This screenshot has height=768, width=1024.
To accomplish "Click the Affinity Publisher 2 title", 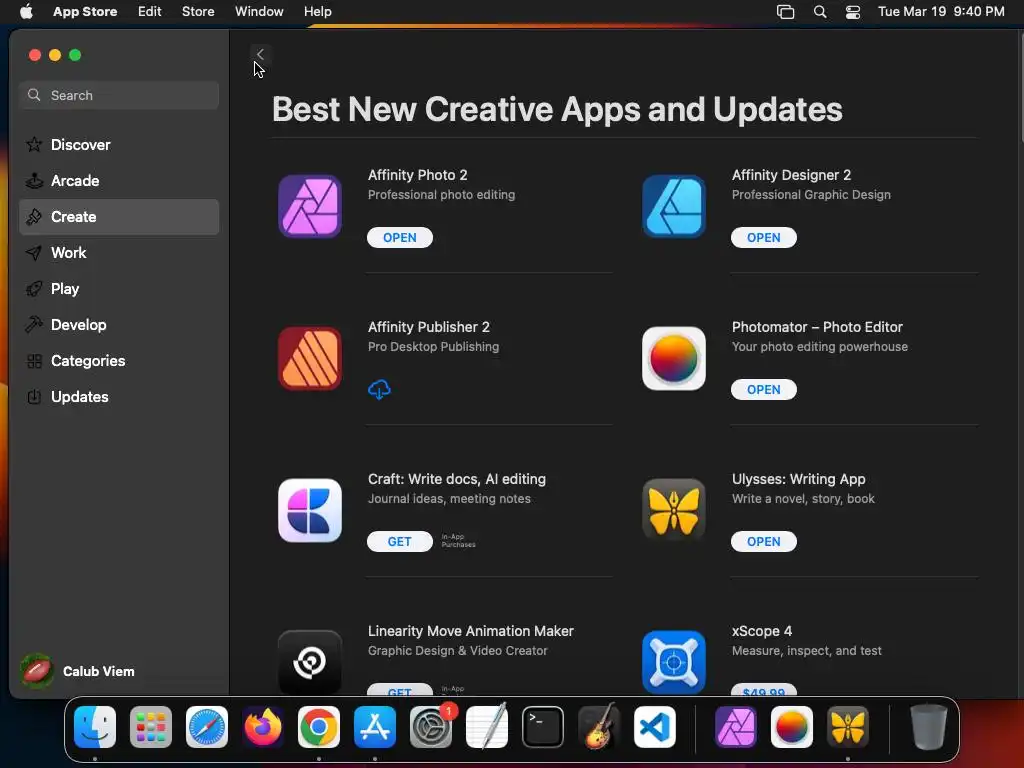I will click(428, 327).
